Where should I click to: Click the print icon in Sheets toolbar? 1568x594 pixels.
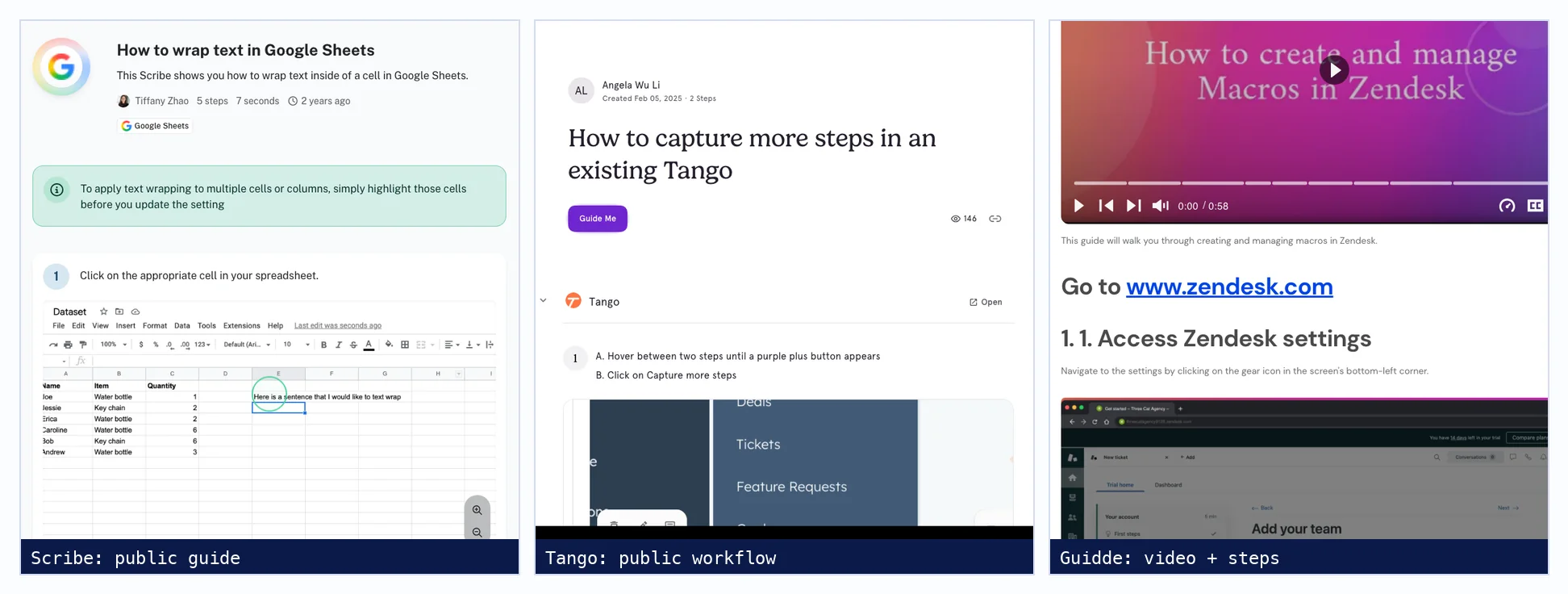[x=68, y=345]
